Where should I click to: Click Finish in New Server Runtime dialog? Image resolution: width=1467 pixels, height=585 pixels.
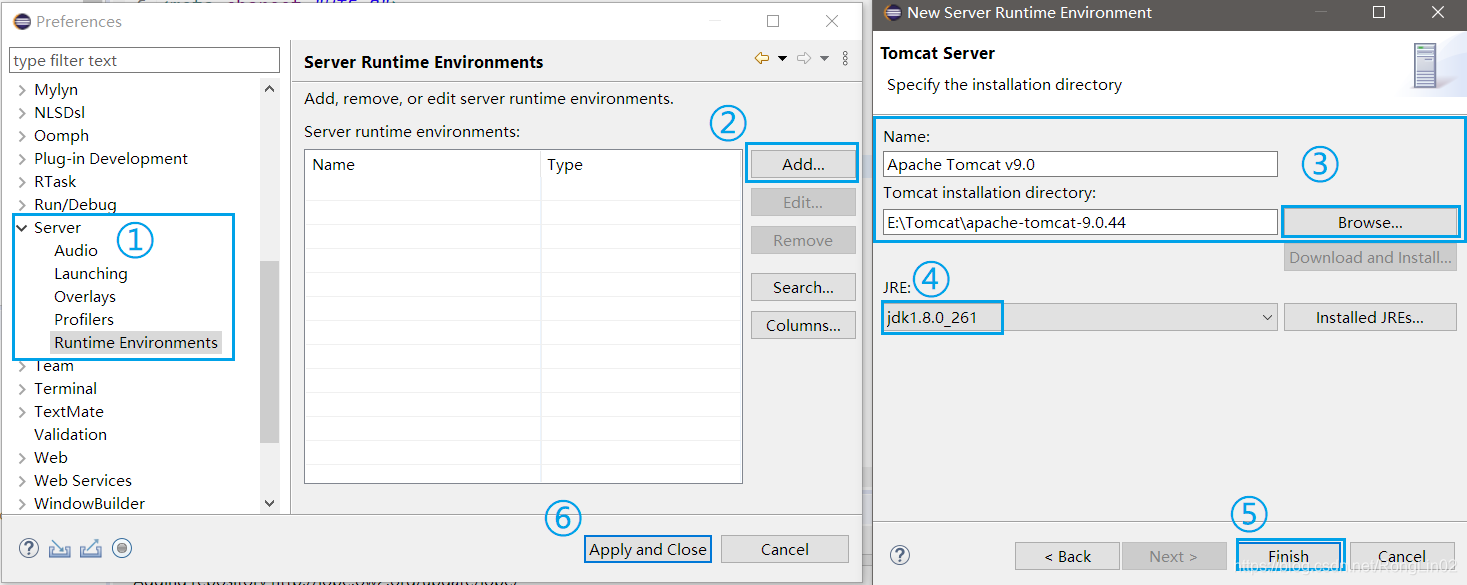(x=1289, y=556)
